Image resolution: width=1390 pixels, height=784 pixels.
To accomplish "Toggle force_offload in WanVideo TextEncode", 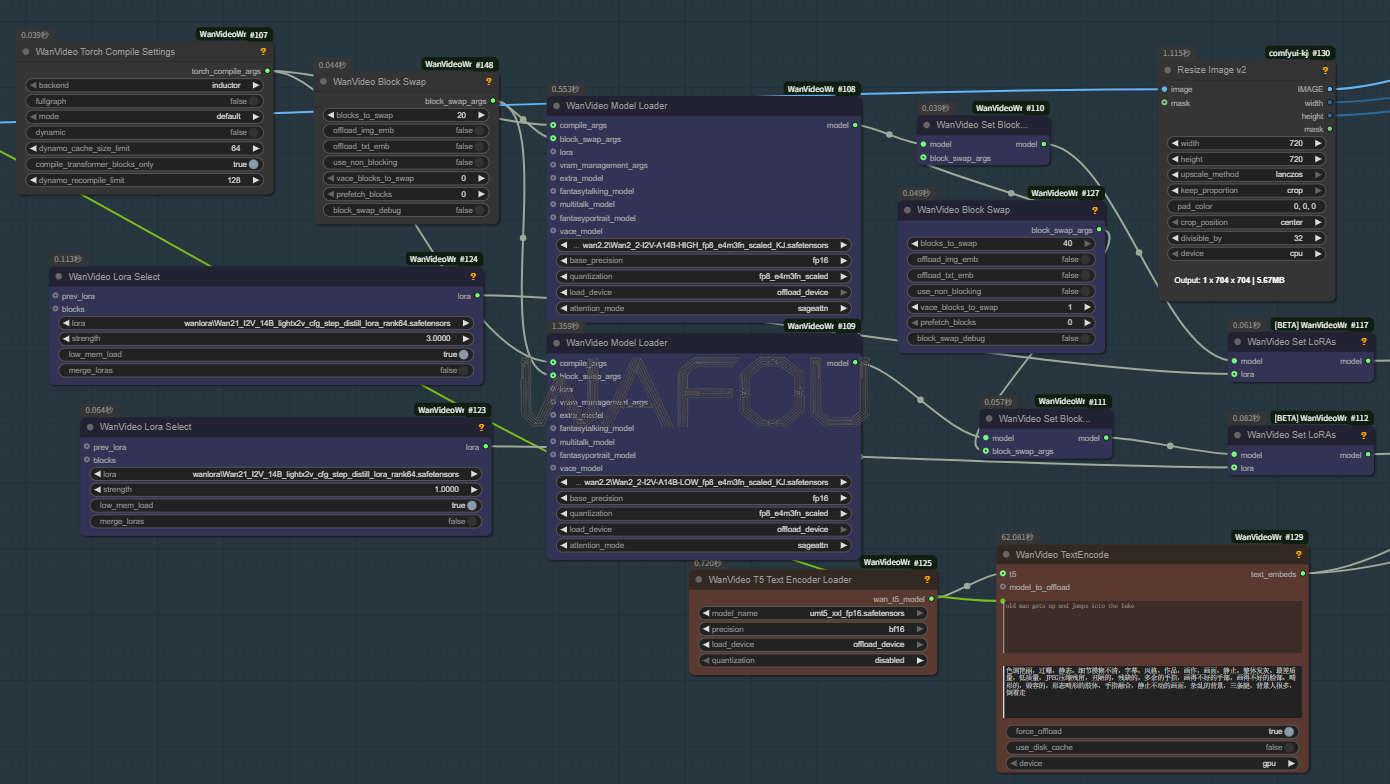I will click(x=1152, y=731).
